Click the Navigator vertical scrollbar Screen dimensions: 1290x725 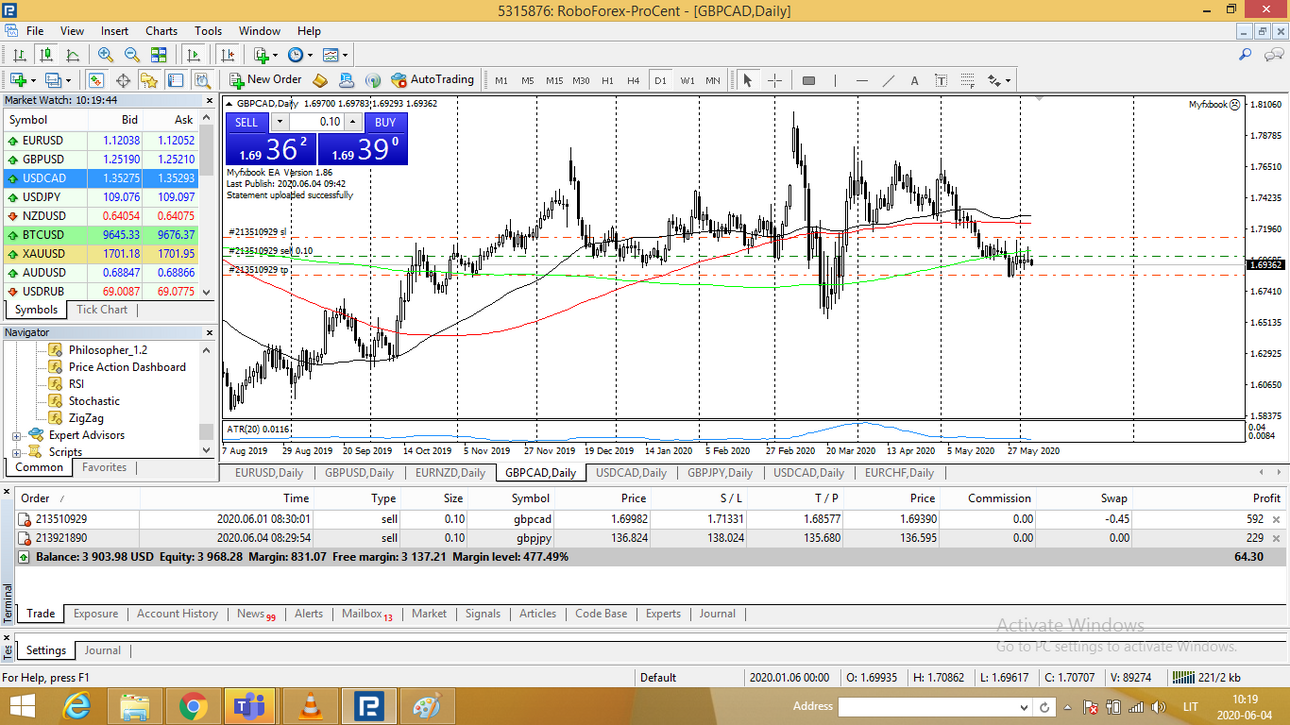coord(207,400)
